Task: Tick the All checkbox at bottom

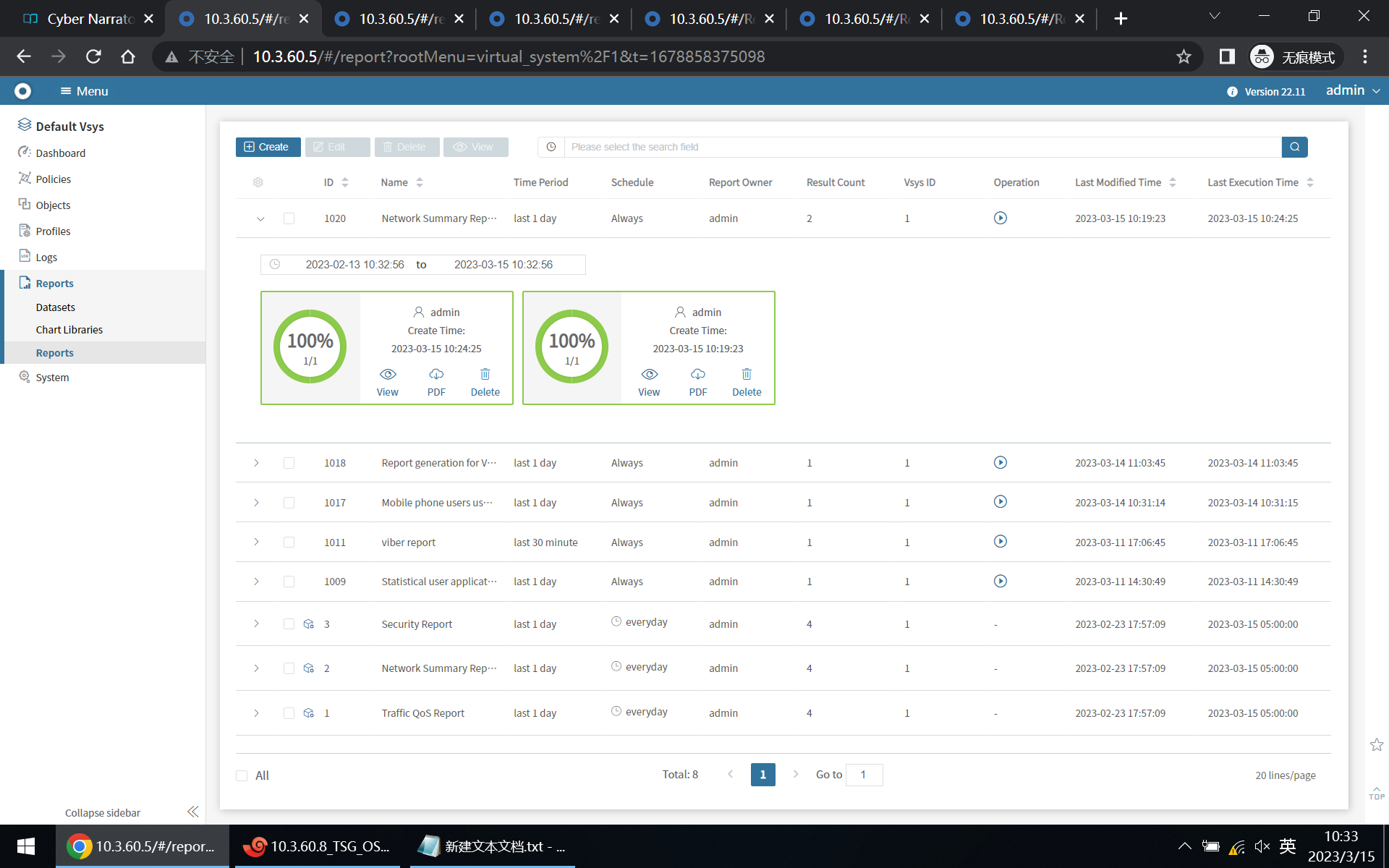Action: [242, 775]
